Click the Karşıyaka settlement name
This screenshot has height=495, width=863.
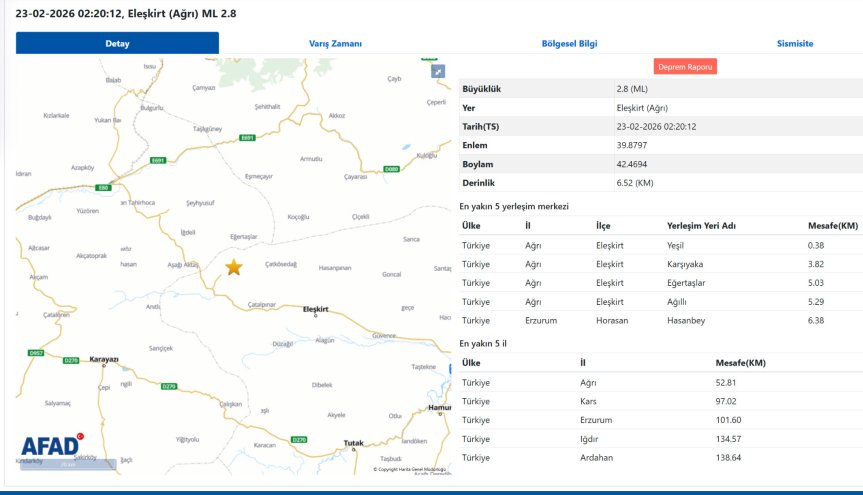(685, 264)
